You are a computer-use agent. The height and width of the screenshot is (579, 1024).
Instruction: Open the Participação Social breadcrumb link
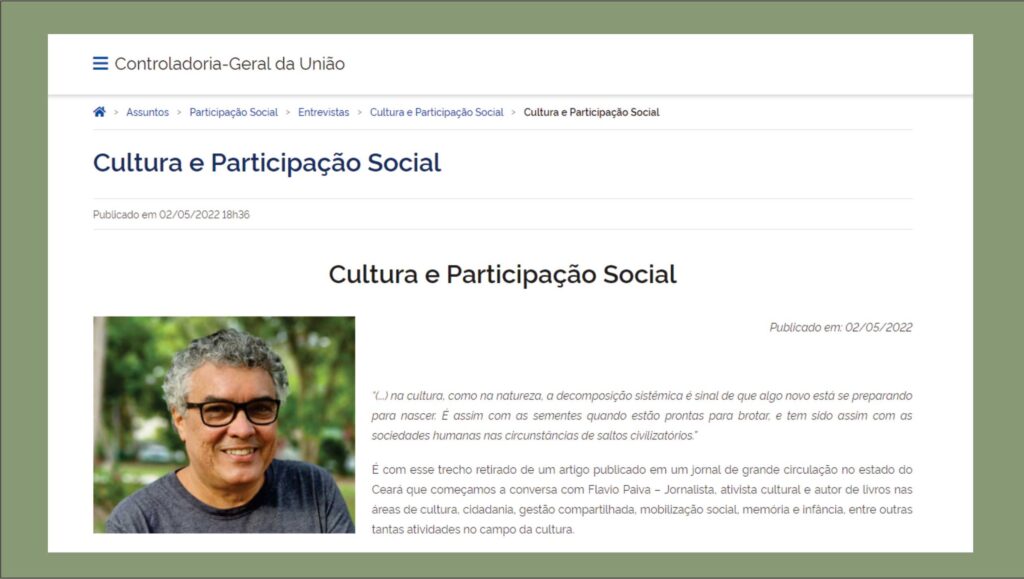(234, 112)
